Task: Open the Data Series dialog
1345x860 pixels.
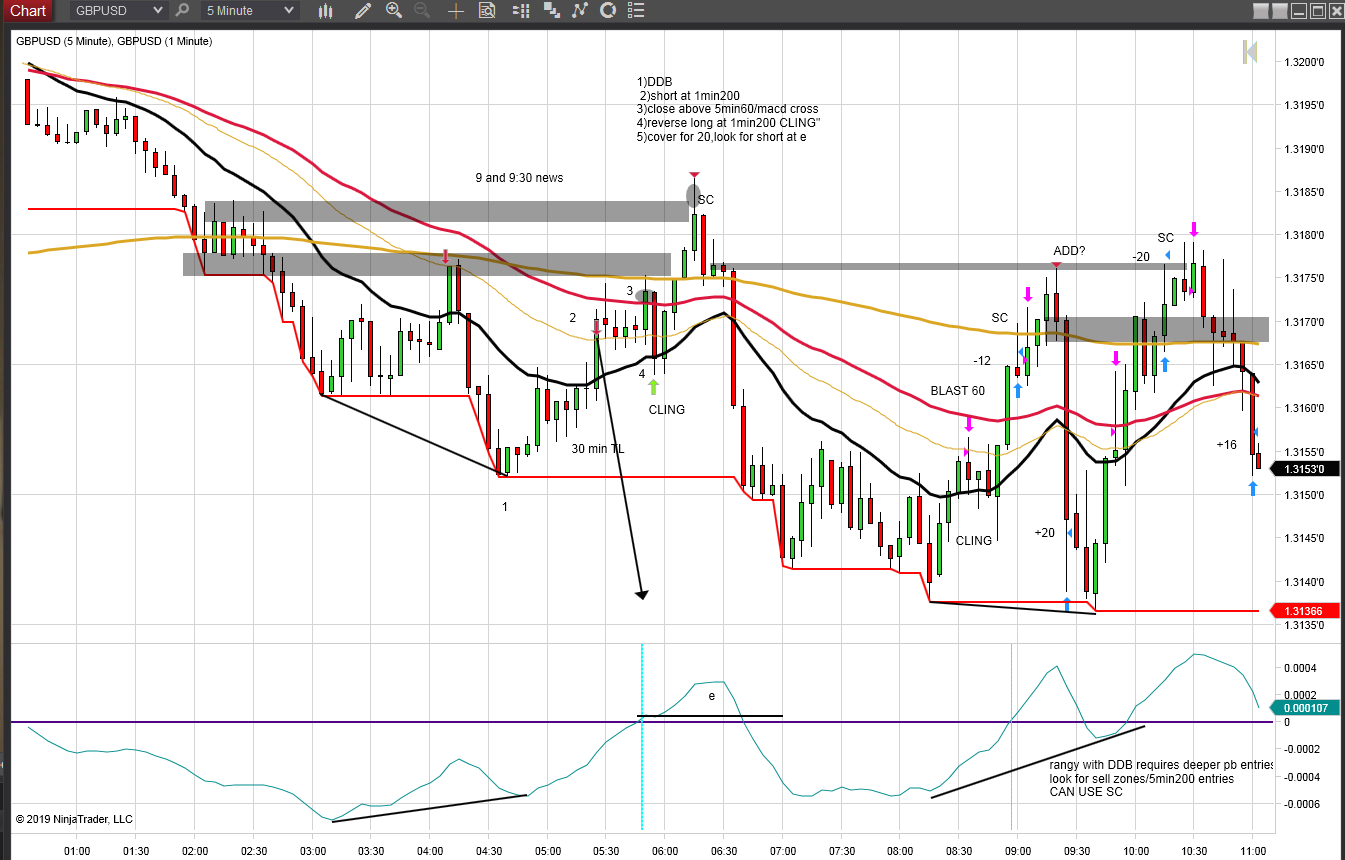Action: [x=551, y=11]
